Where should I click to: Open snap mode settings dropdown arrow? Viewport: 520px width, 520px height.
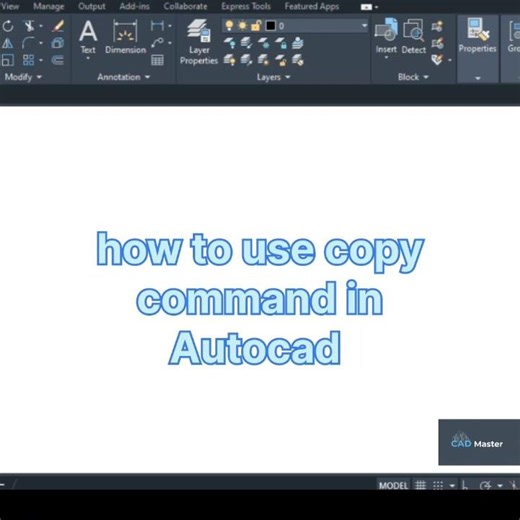452,486
